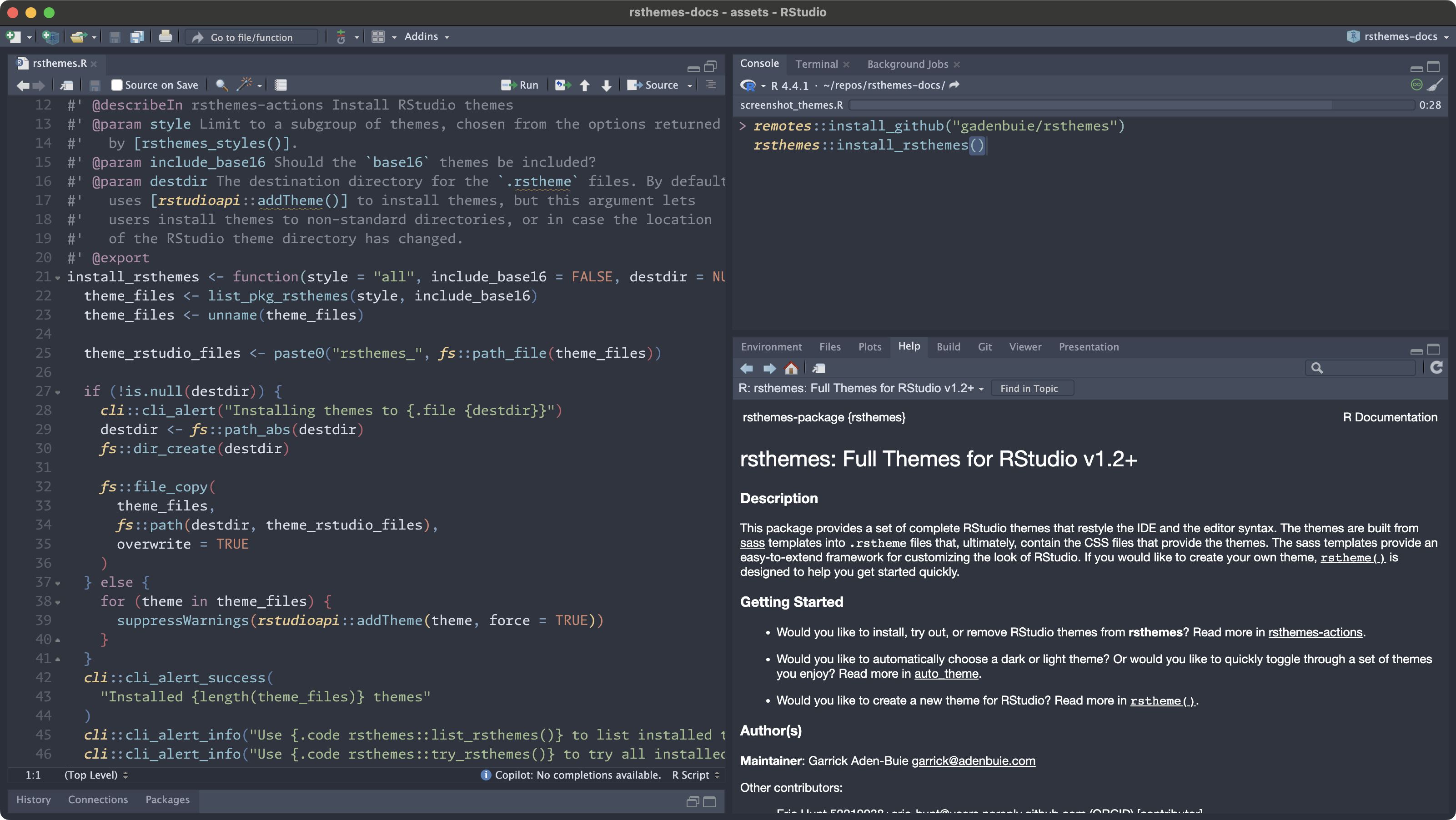Image resolution: width=1456 pixels, height=820 pixels.
Task: Switch to the Terminal tab
Action: (x=816, y=64)
